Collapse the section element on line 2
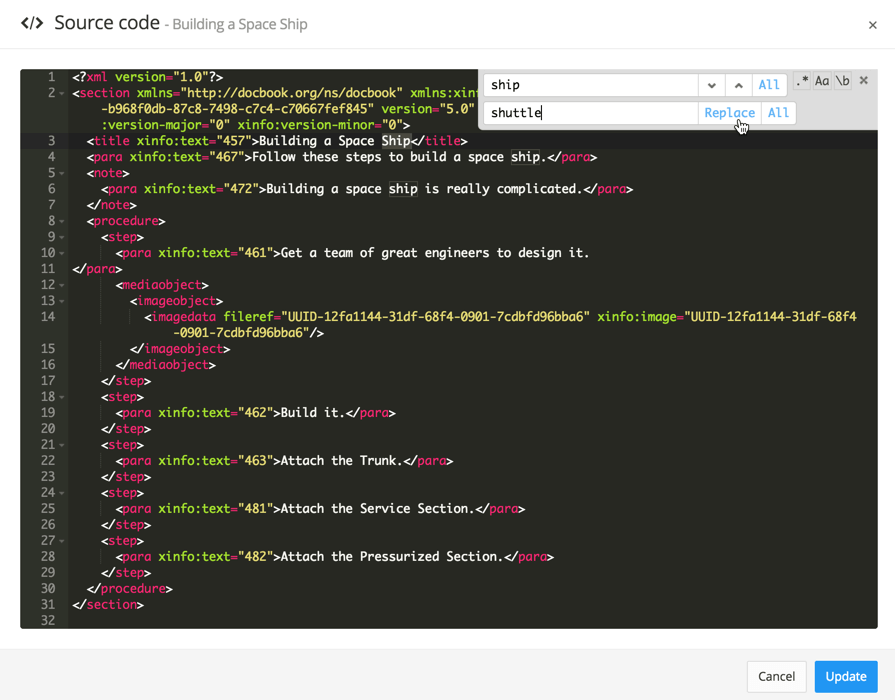Screen dimensions: 895x700 [62, 94]
